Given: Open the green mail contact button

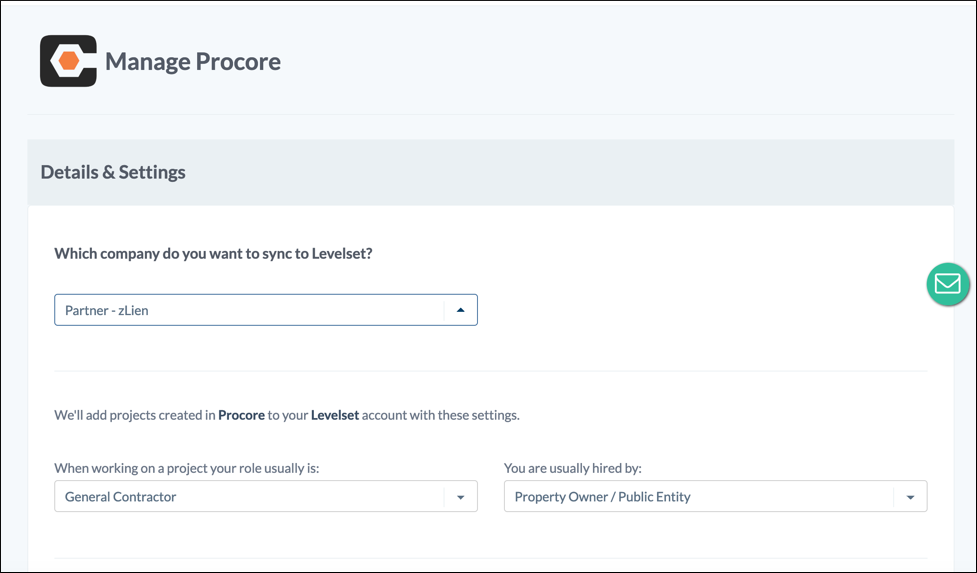Looking at the screenshot, I should click(x=948, y=284).
